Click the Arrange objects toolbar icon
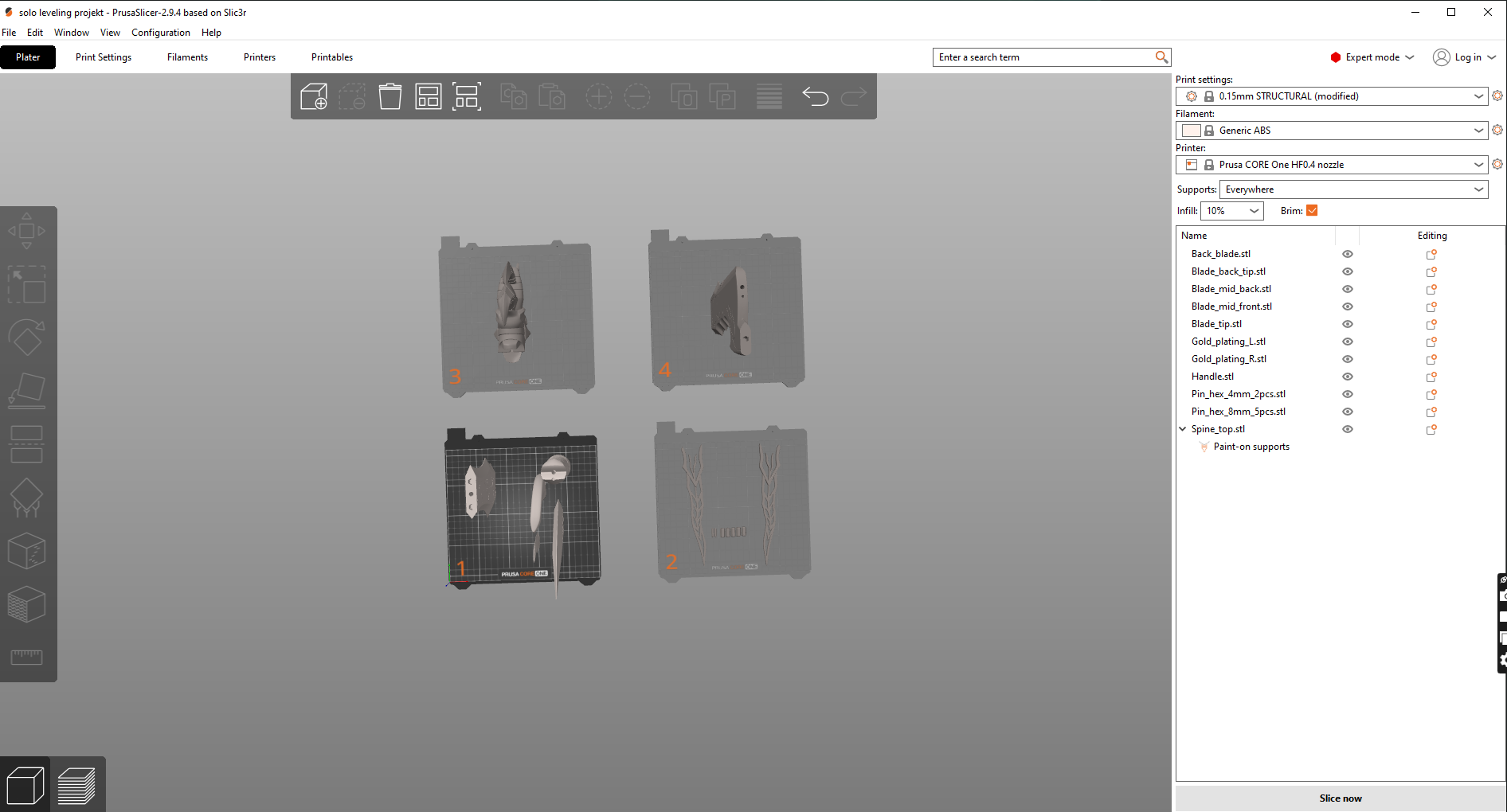 (429, 97)
